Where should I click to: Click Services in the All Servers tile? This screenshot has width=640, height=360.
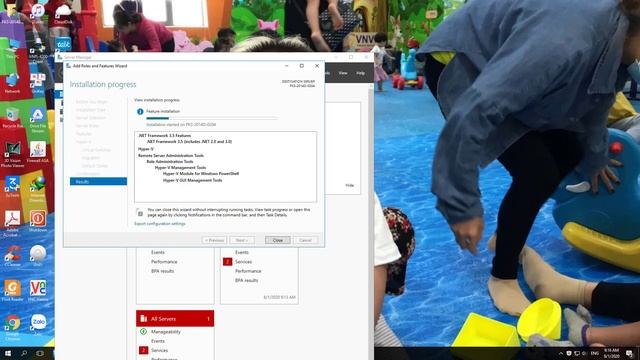[159, 350]
